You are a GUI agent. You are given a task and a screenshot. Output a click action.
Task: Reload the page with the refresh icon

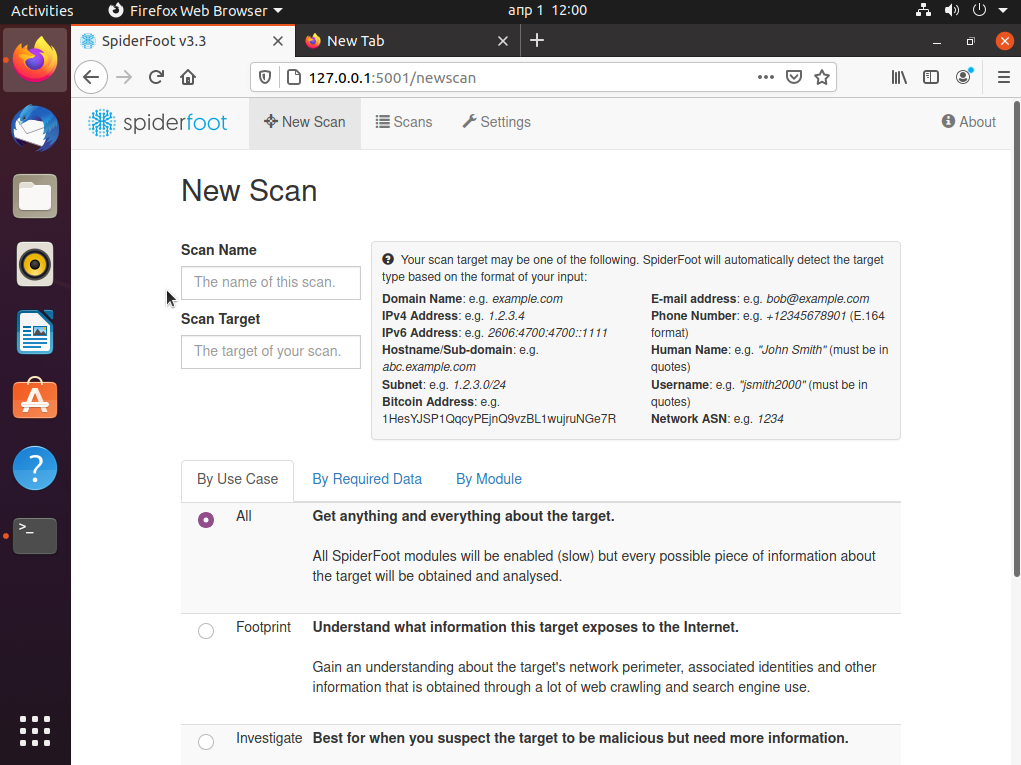point(156,77)
